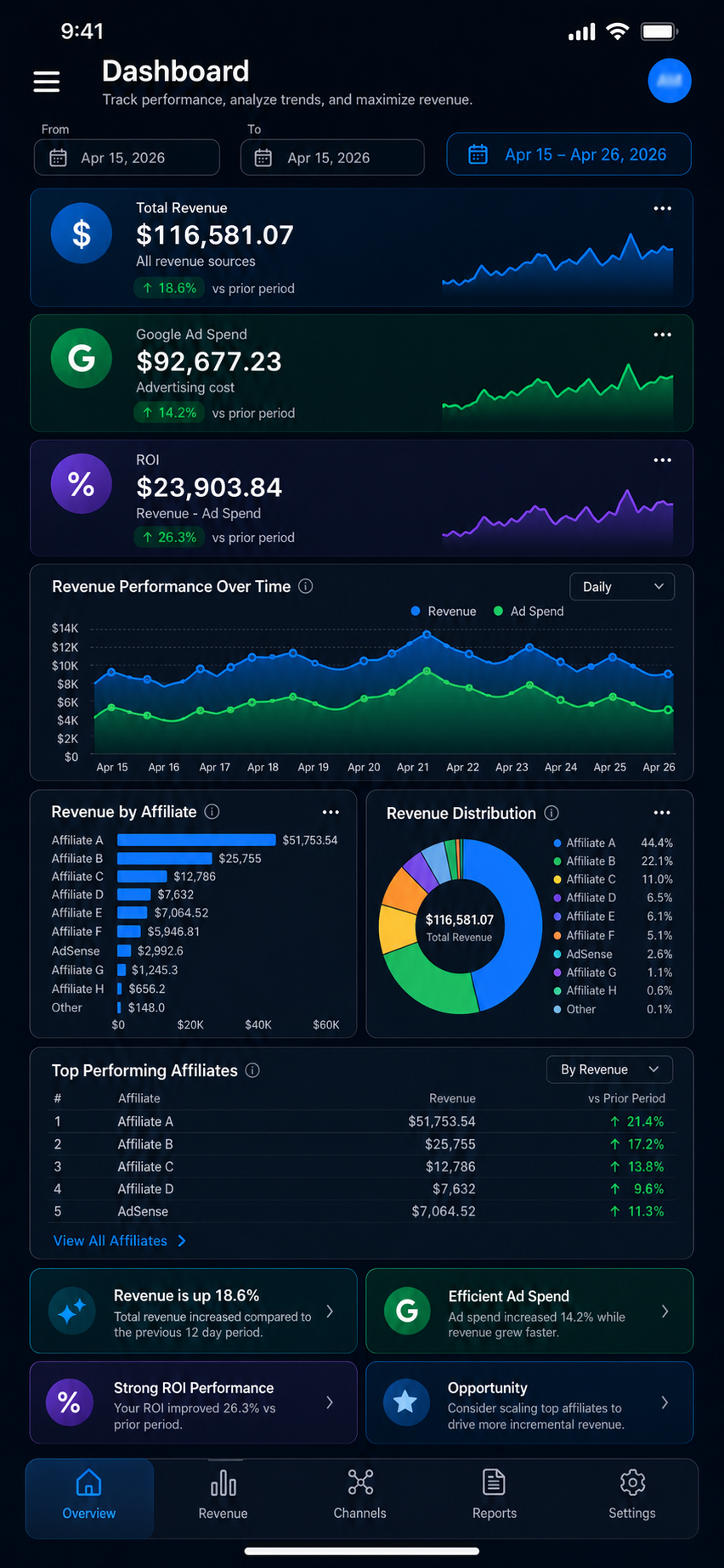Open the To date picker field
Screen dimensions: 724x1568
pyautogui.click(x=332, y=158)
